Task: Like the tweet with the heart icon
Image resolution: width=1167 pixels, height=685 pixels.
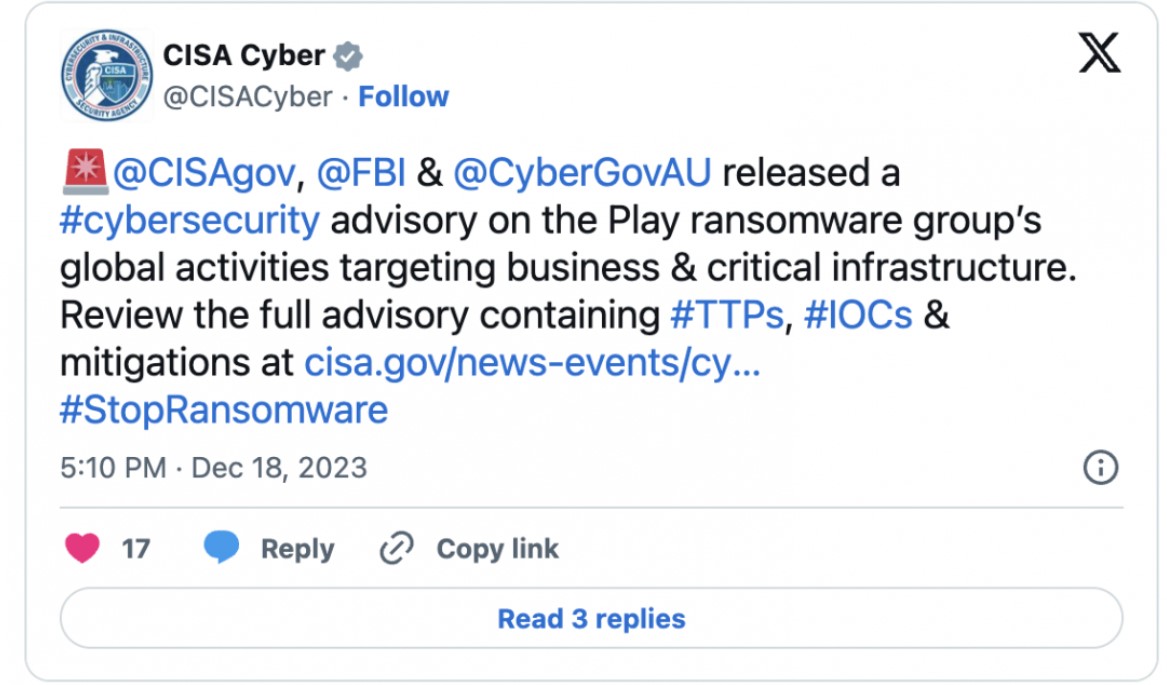Action: [82, 549]
